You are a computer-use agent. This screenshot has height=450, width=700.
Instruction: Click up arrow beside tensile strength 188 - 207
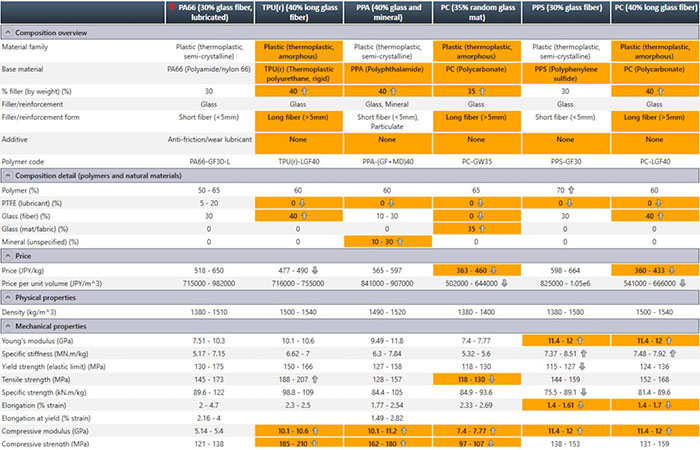click(315, 379)
